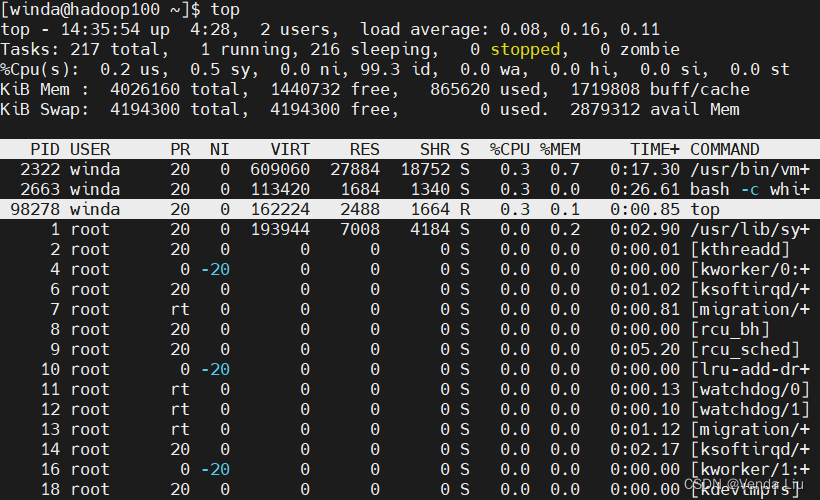820x500 pixels.
Task: Click the VIRT value 113420
Action: 280,189
